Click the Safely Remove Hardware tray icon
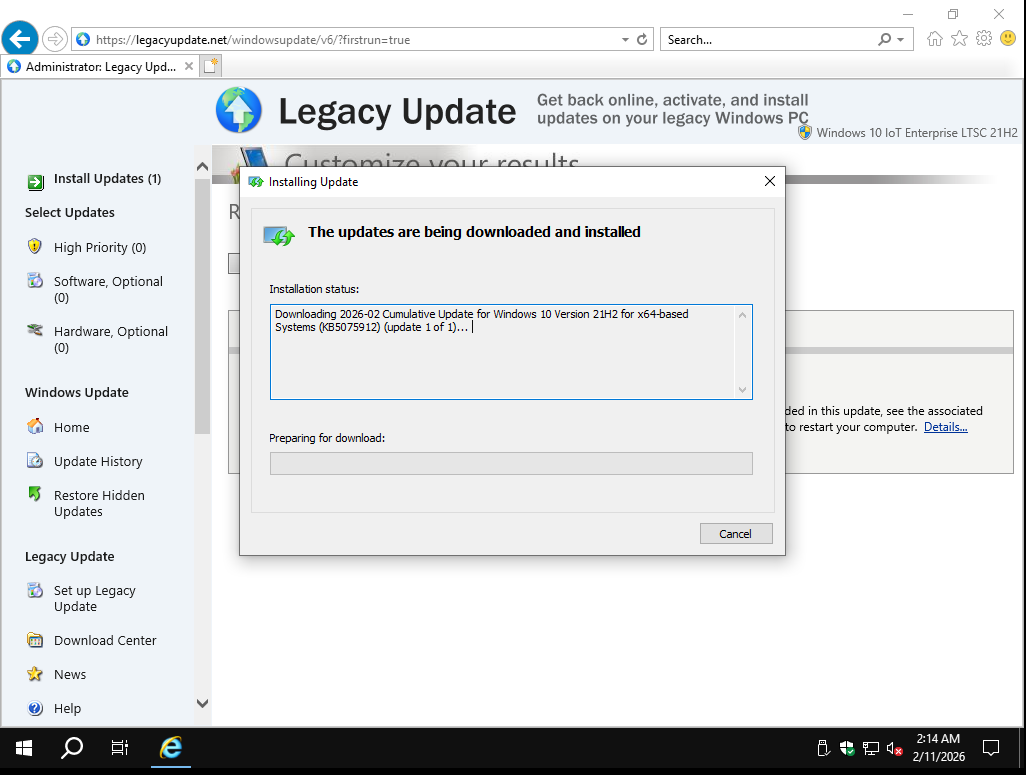Image resolution: width=1026 pixels, height=775 pixels. tap(824, 748)
